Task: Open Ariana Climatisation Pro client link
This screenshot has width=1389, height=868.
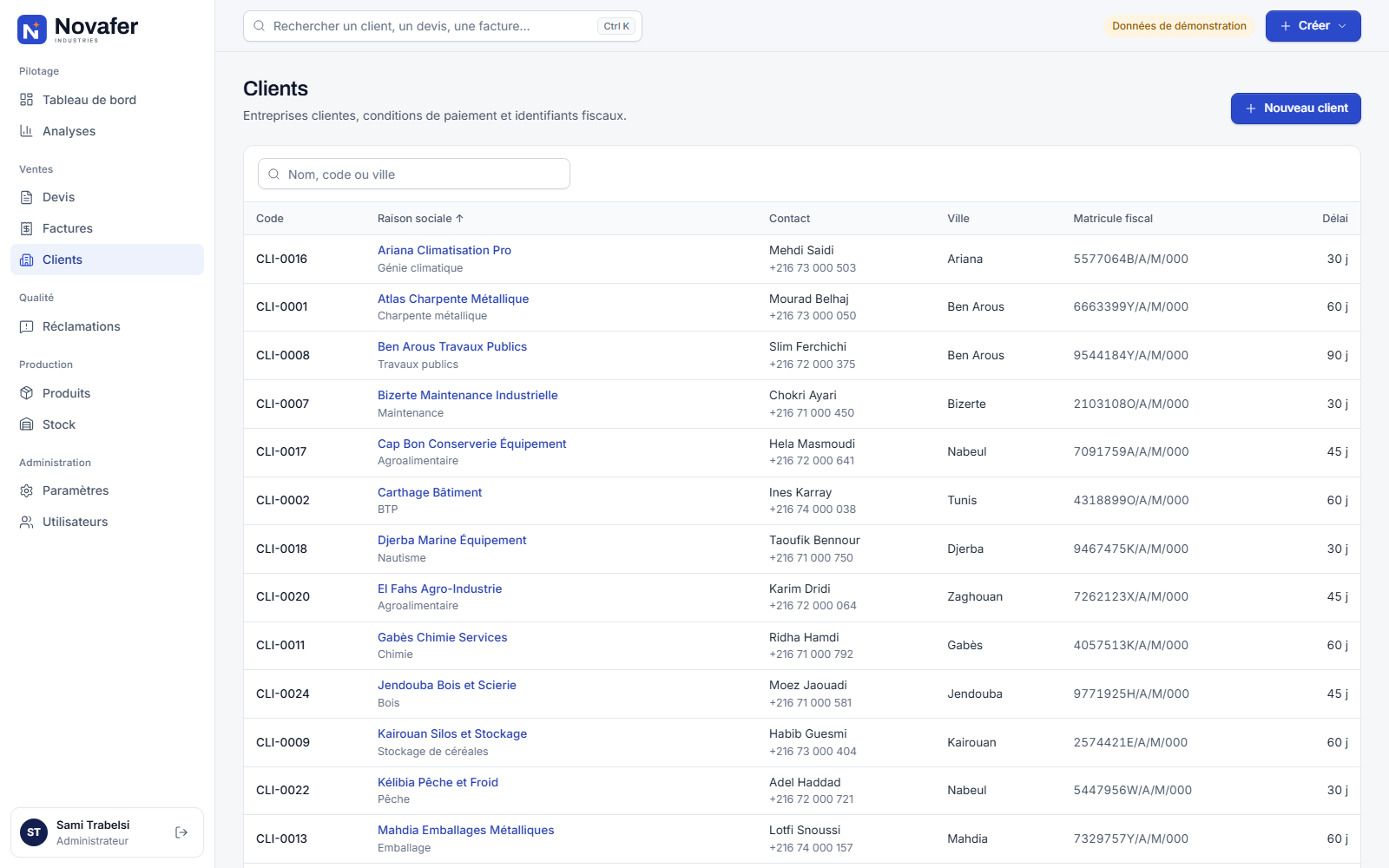Action: click(444, 250)
